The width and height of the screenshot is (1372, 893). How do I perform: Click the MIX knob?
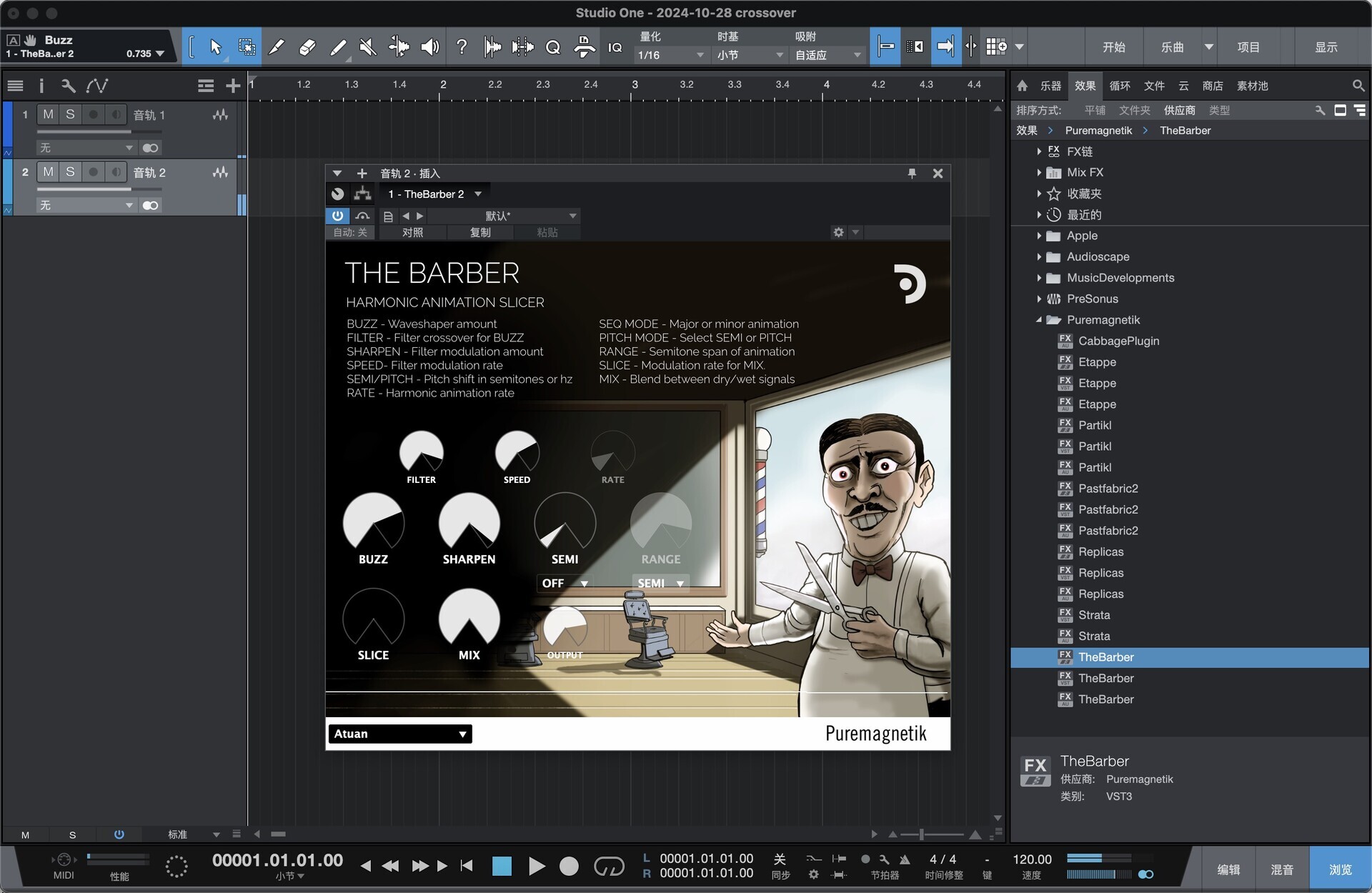click(469, 619)
